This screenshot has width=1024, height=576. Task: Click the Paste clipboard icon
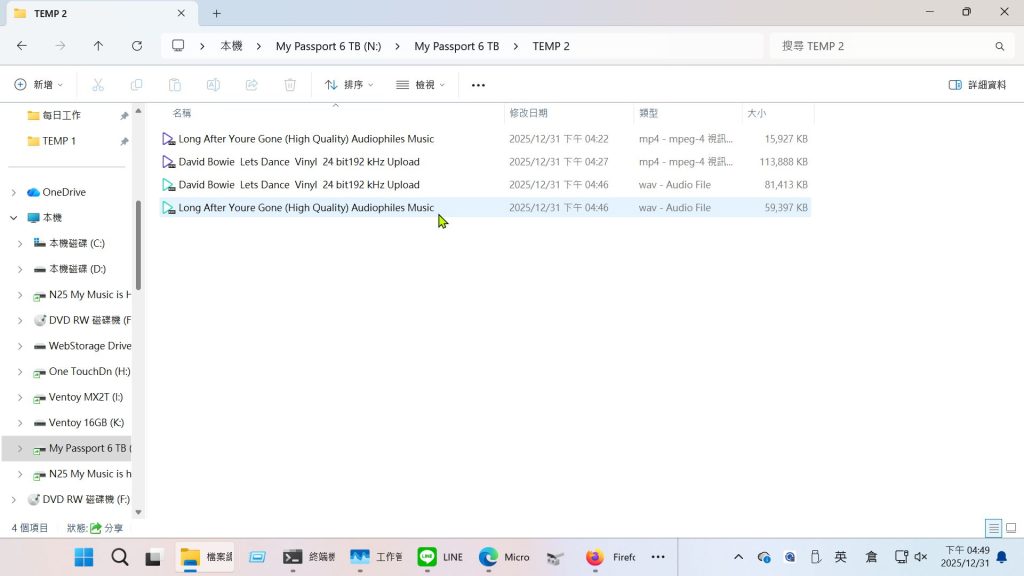(175, 85)
